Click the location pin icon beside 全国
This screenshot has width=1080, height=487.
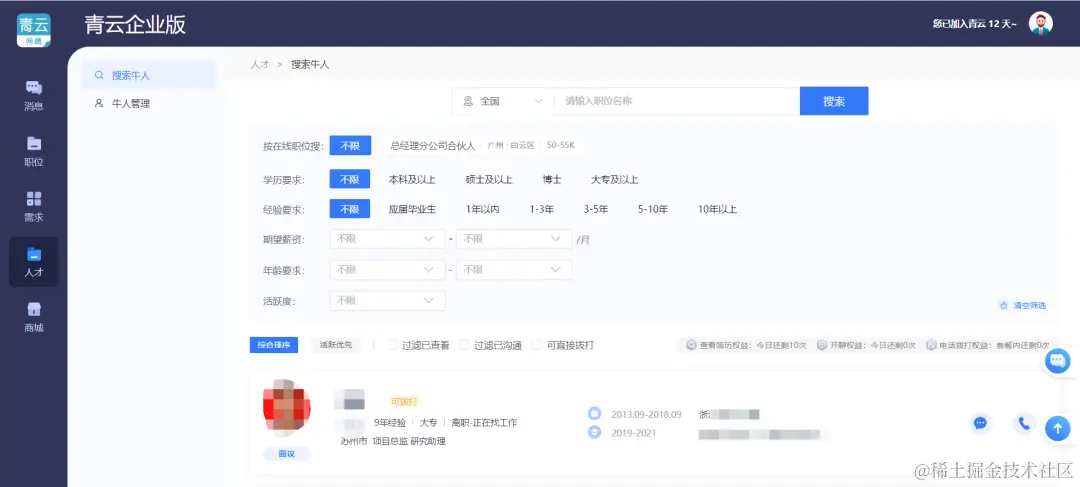pyautogui.click(x=468, y=101)
